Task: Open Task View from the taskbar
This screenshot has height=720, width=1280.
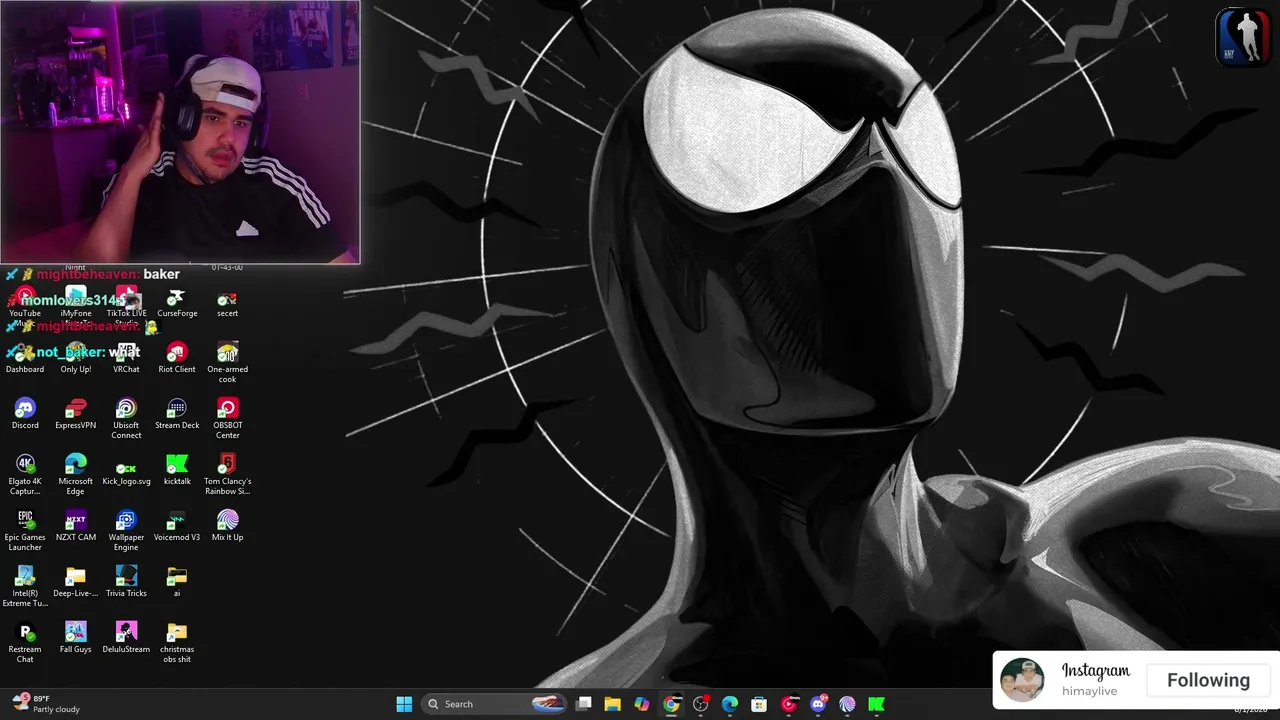Action: 584,704
